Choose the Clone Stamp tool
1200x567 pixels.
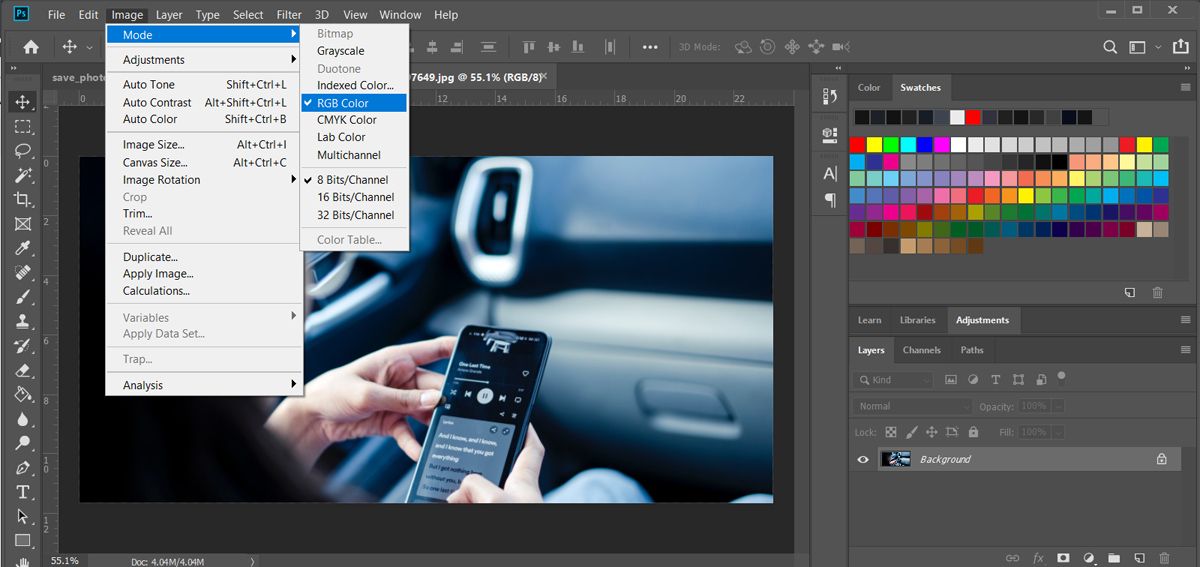(x=22, y=321)
